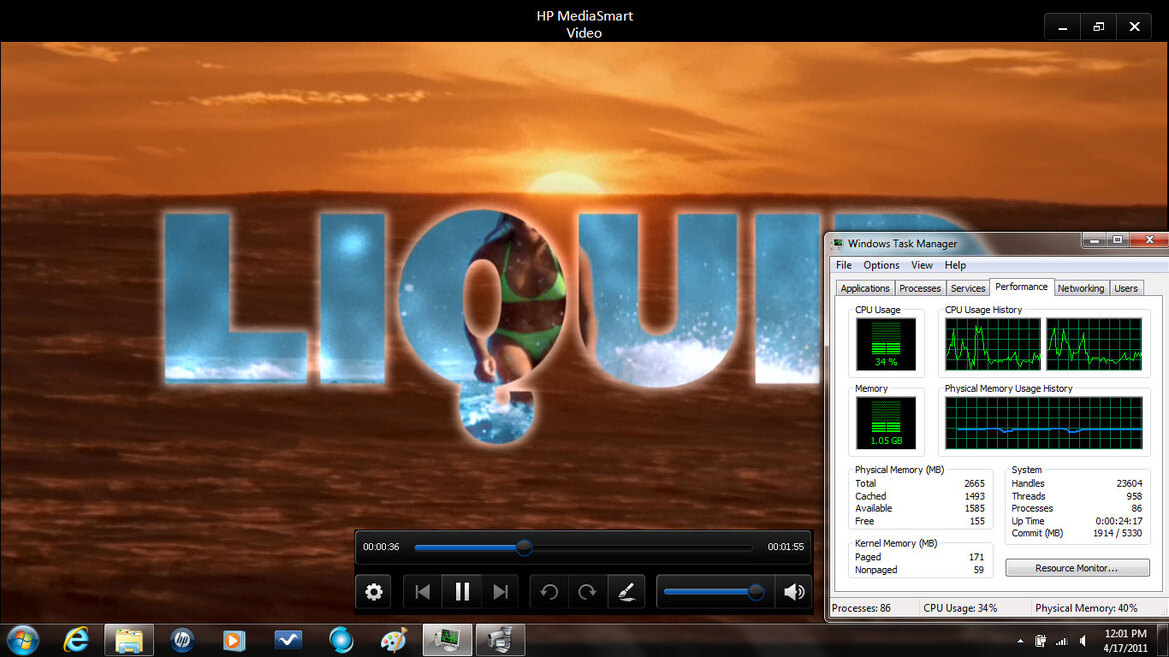1169x657 pixels.
Task: Open the Windows Start menu
Action: click(23, 640)
